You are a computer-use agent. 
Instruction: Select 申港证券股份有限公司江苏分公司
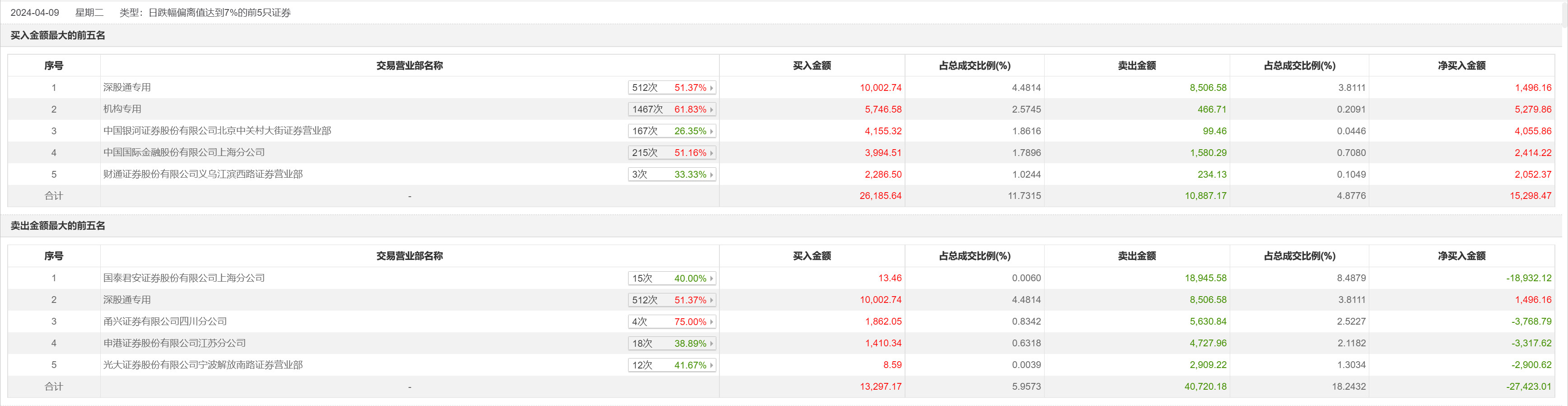175,343
